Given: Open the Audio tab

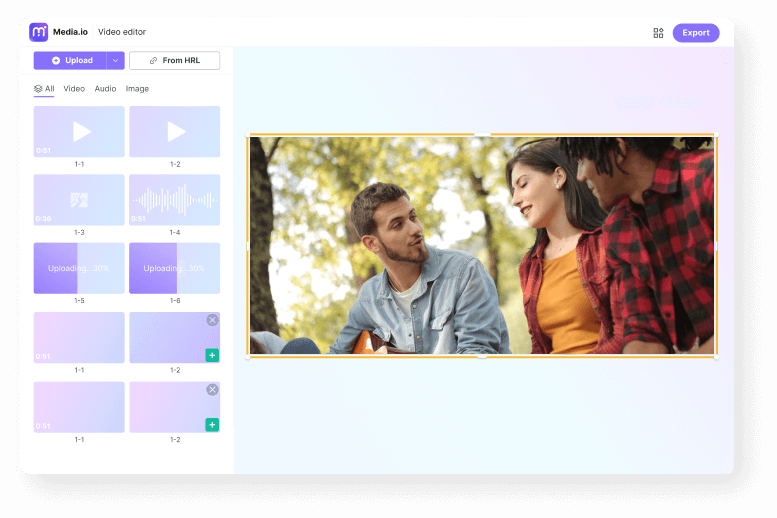Looking at the screenshot, I should coord(105,89).
